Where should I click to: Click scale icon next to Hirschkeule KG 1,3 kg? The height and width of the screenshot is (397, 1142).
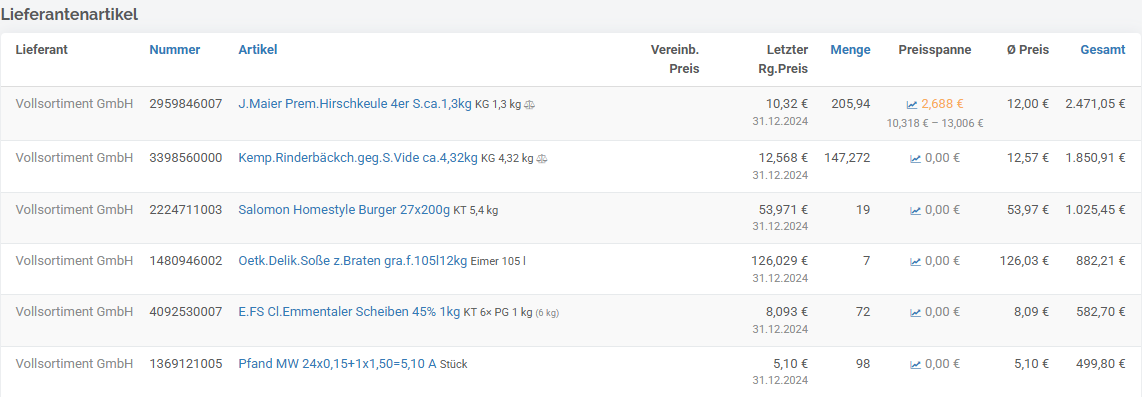(529, 105)
